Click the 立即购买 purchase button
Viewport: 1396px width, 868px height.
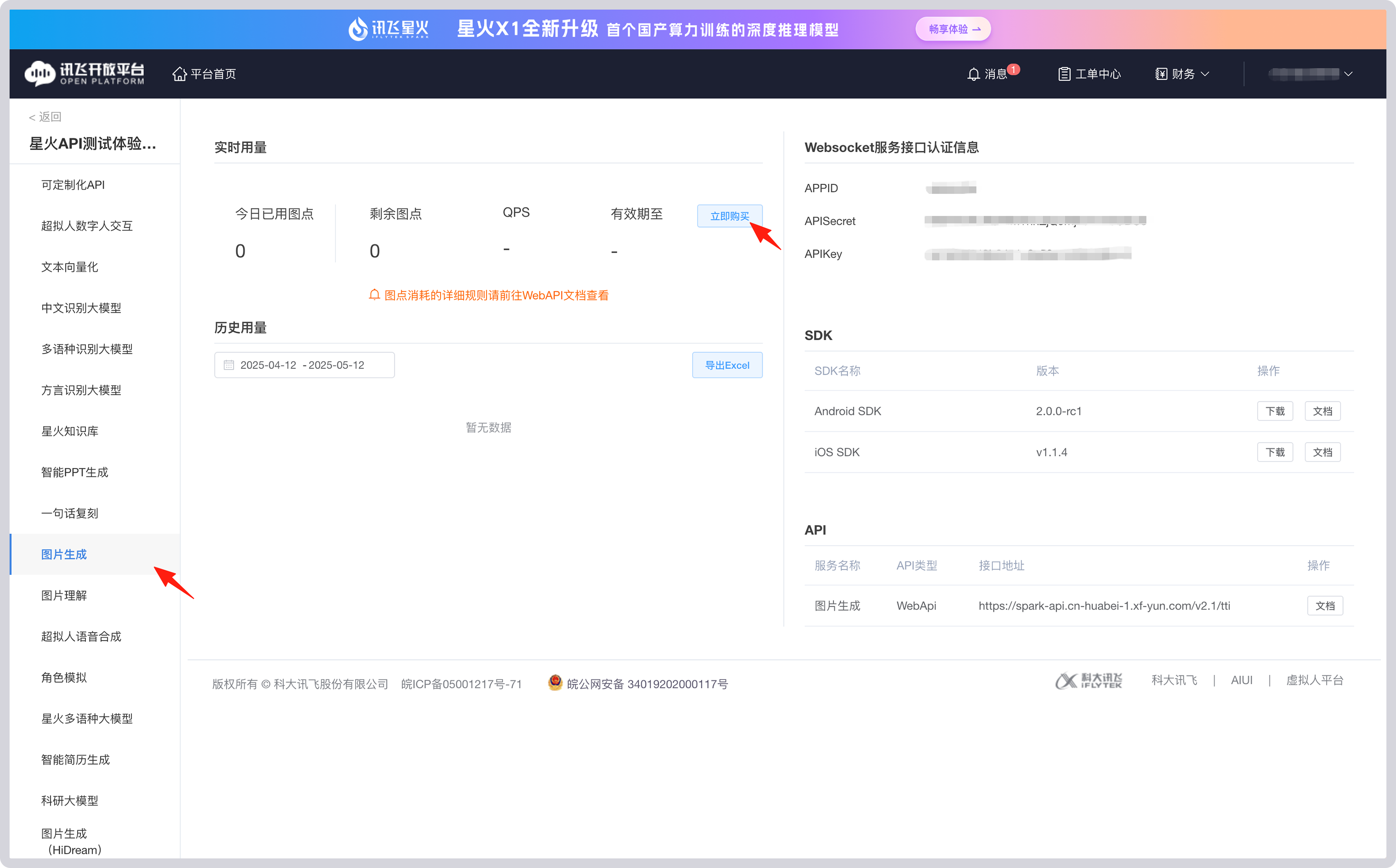coord(729,216)
